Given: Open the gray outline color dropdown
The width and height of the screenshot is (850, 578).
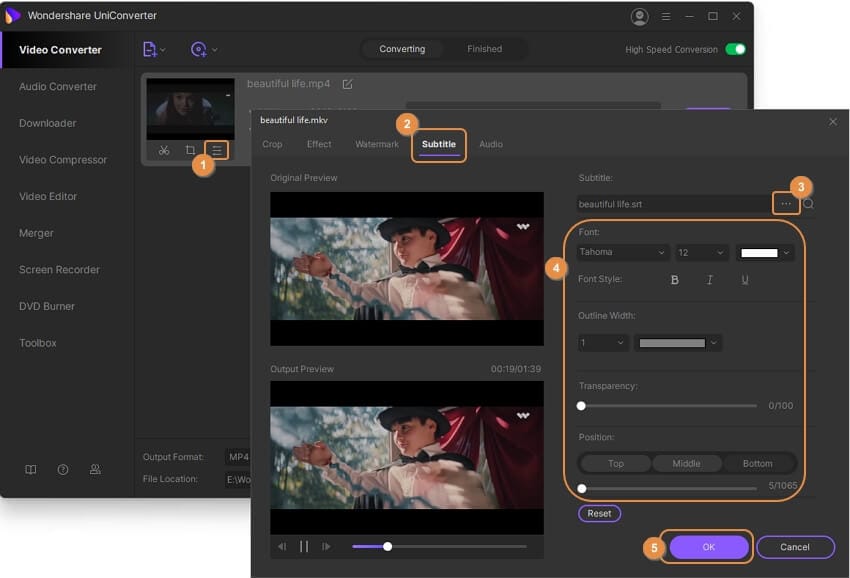Looking at the screenshot, I should 678,343.
